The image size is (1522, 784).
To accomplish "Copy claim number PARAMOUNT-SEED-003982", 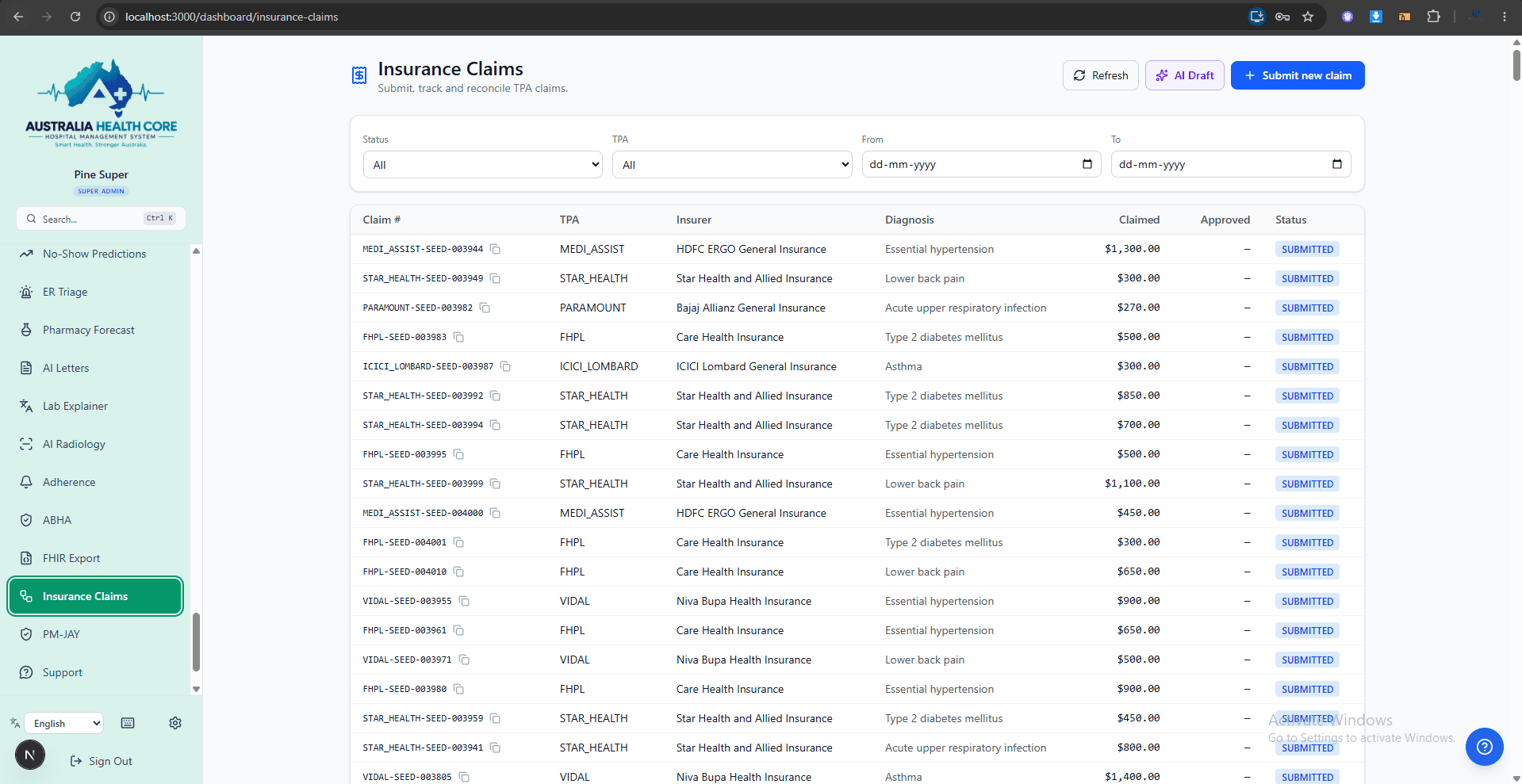I will (485, 308).
